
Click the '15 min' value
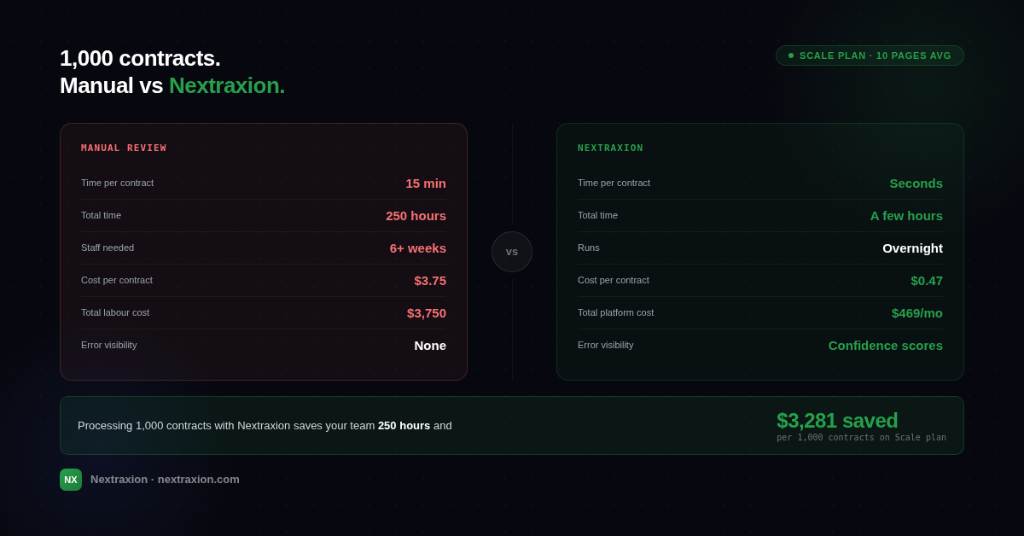point(426,183)
